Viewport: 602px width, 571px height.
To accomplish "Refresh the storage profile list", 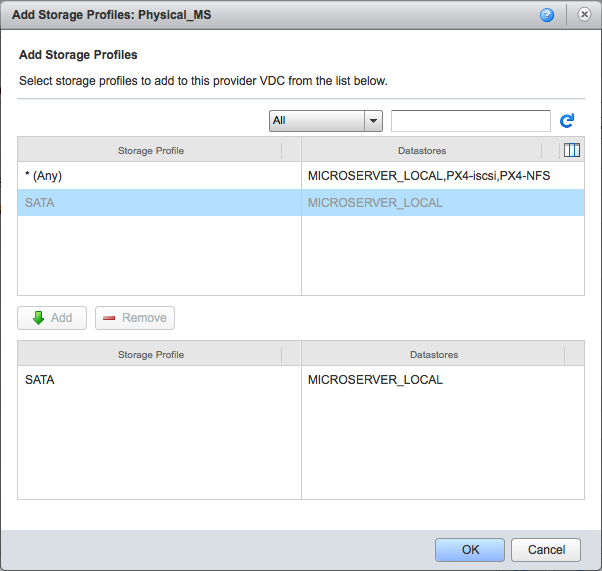I will [567, 121].
